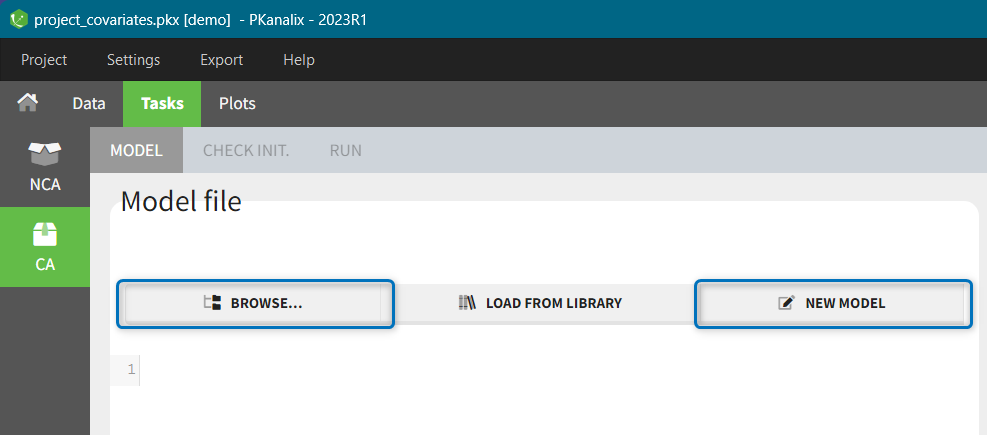Open the Export menu
987x435 pixels.
(221, 60)
